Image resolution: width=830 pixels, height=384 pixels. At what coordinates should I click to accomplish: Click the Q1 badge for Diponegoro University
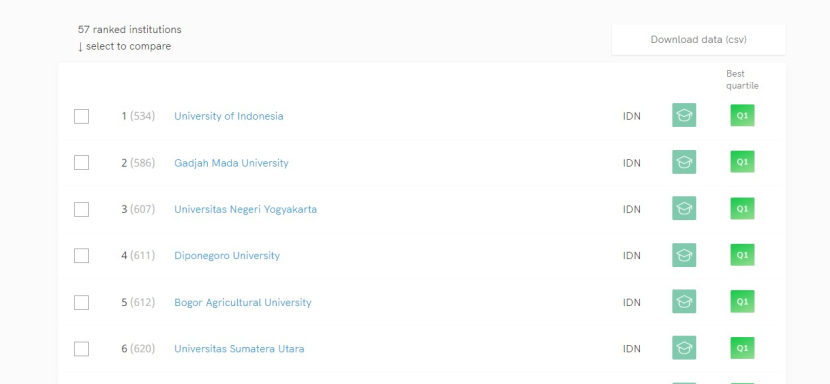click(742, 255)
